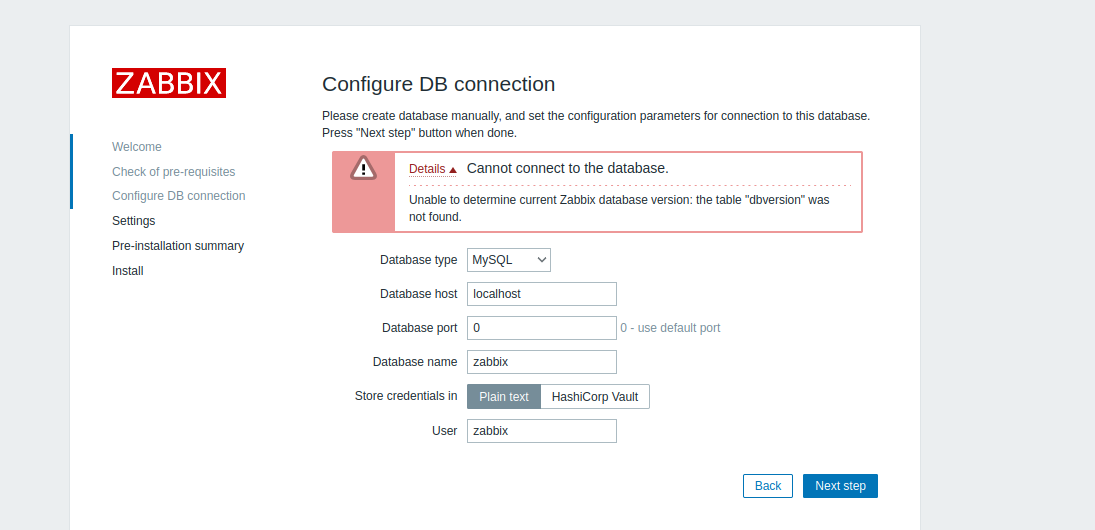Collapse the error Details section
Image resolution: width=1095 pixels, height=530 pixels.
pyautogui.click(x=432, y=169)
